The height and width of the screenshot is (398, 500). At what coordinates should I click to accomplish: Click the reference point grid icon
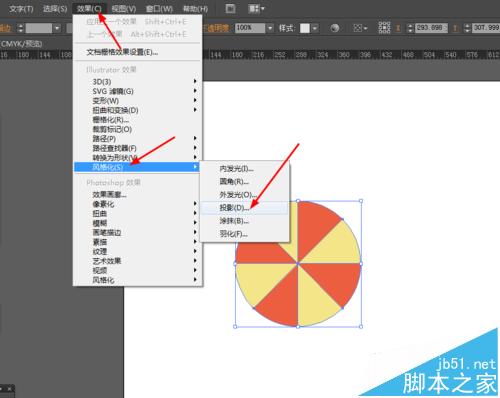coord(384,28)
